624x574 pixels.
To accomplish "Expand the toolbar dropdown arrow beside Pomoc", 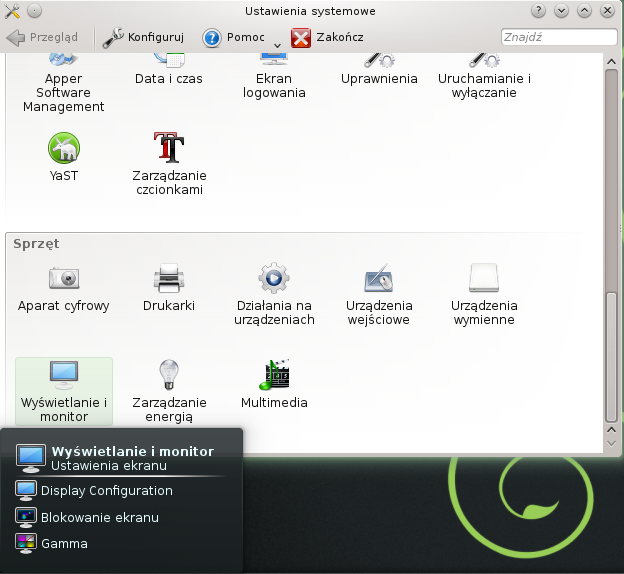I will 277,44.
